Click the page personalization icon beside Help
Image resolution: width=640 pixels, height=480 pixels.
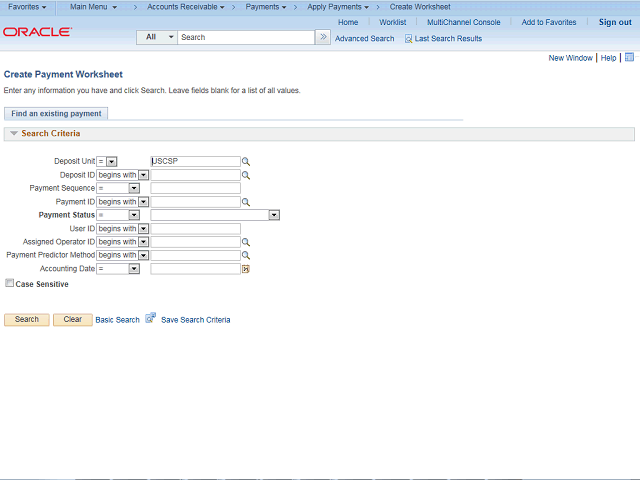pos(629,57)
